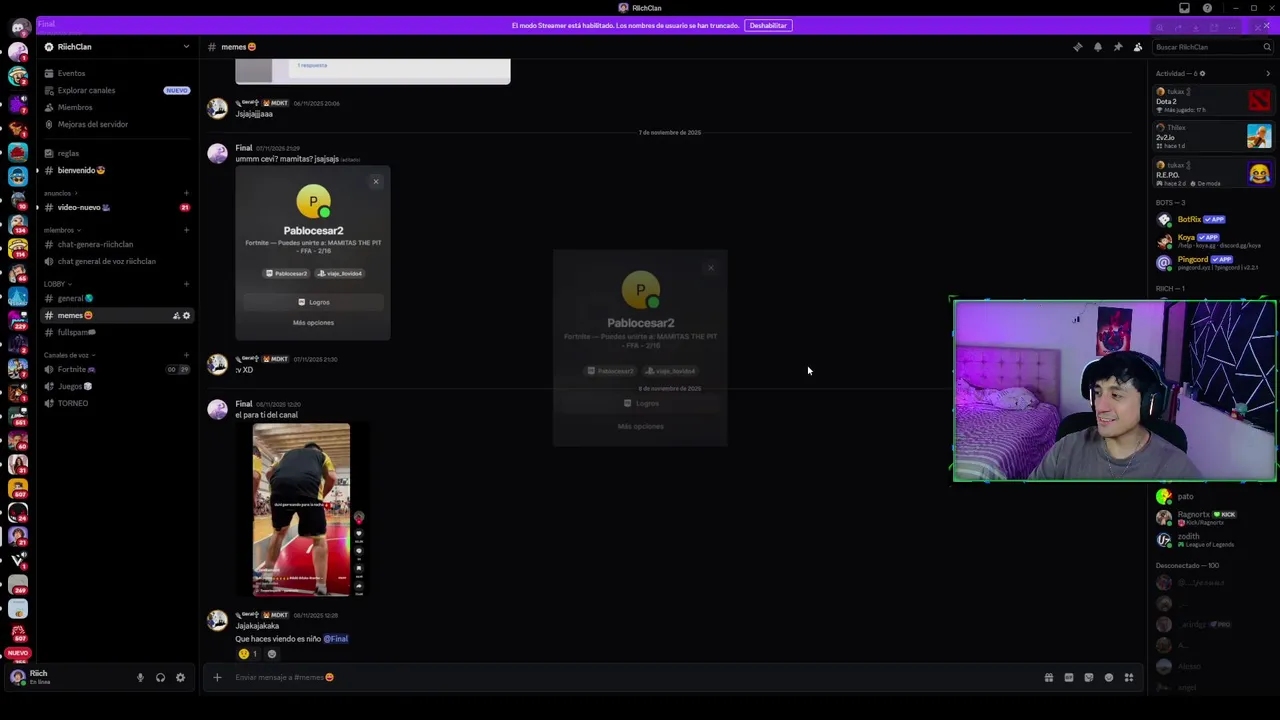Add channel to miembros category
The image size is (1280, 720).
coord(186,230)
